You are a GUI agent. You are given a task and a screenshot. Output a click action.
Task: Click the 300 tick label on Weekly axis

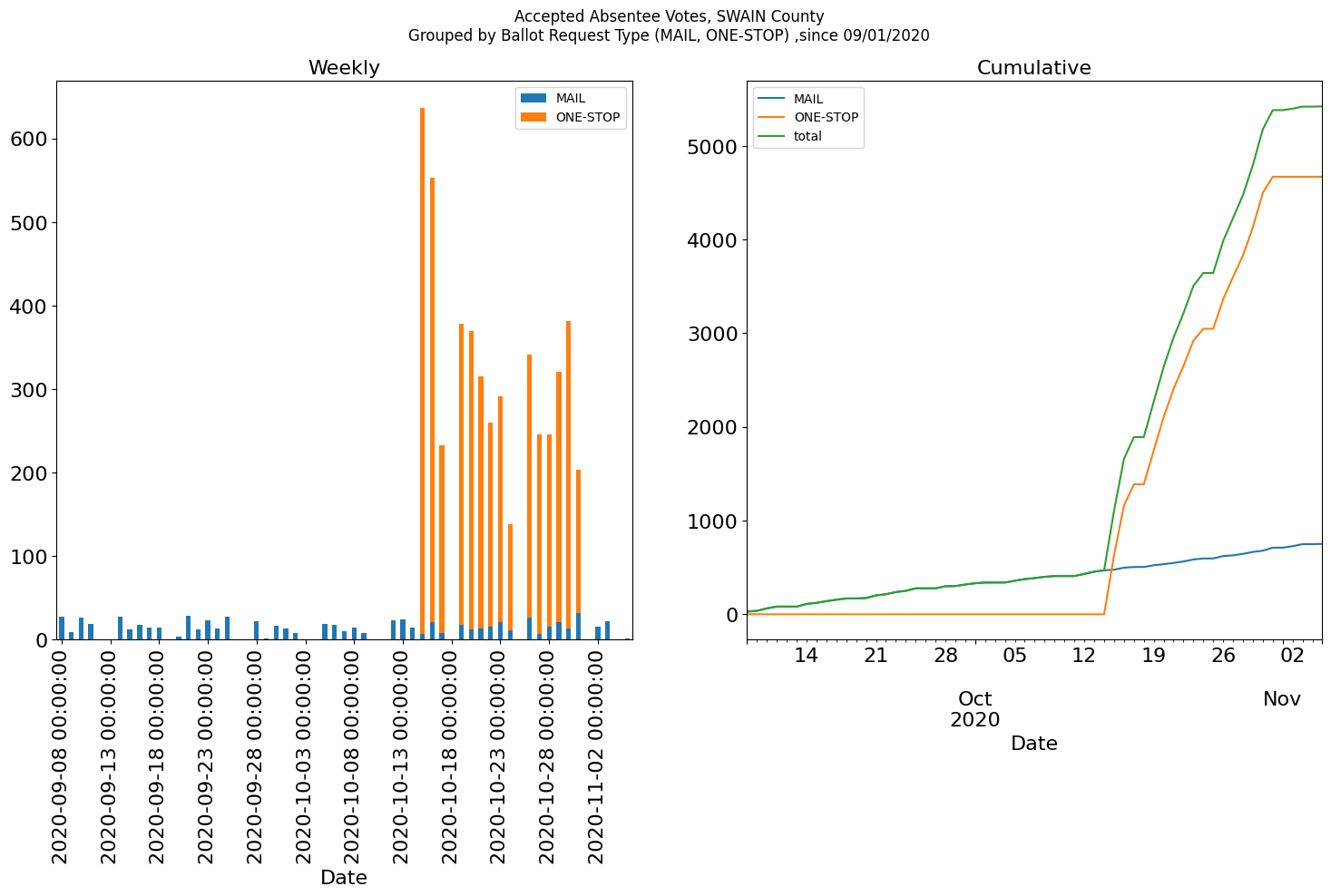pos(30,389)
